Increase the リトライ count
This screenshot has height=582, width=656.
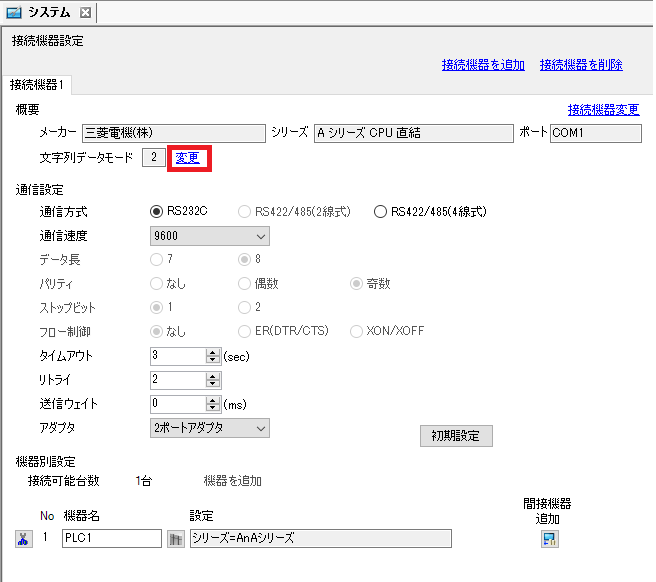[x=213, y=376]
